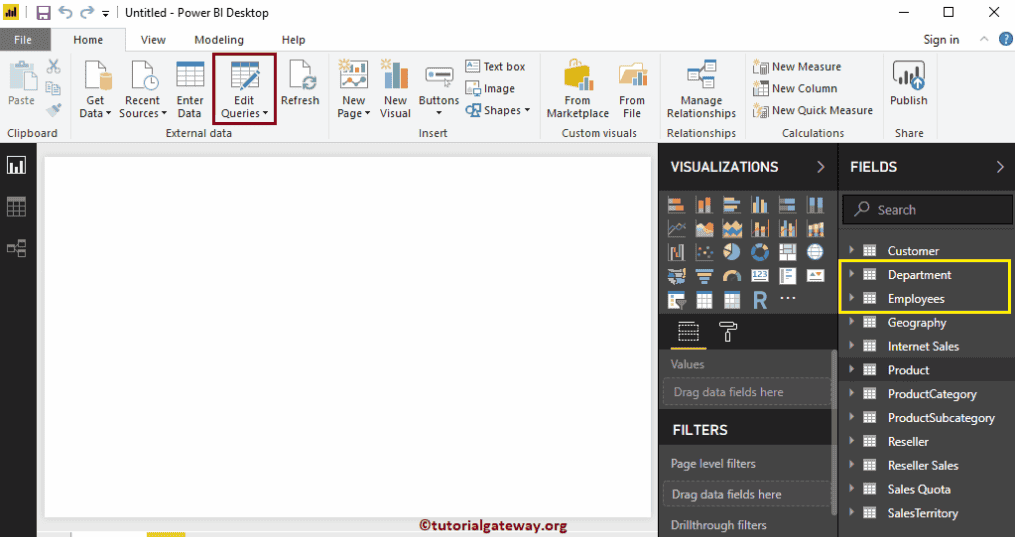The width and height of the screenshot is (1015, 537).
Task: Collapse the ribbon with the caret
Action: (x=984, y=39)
